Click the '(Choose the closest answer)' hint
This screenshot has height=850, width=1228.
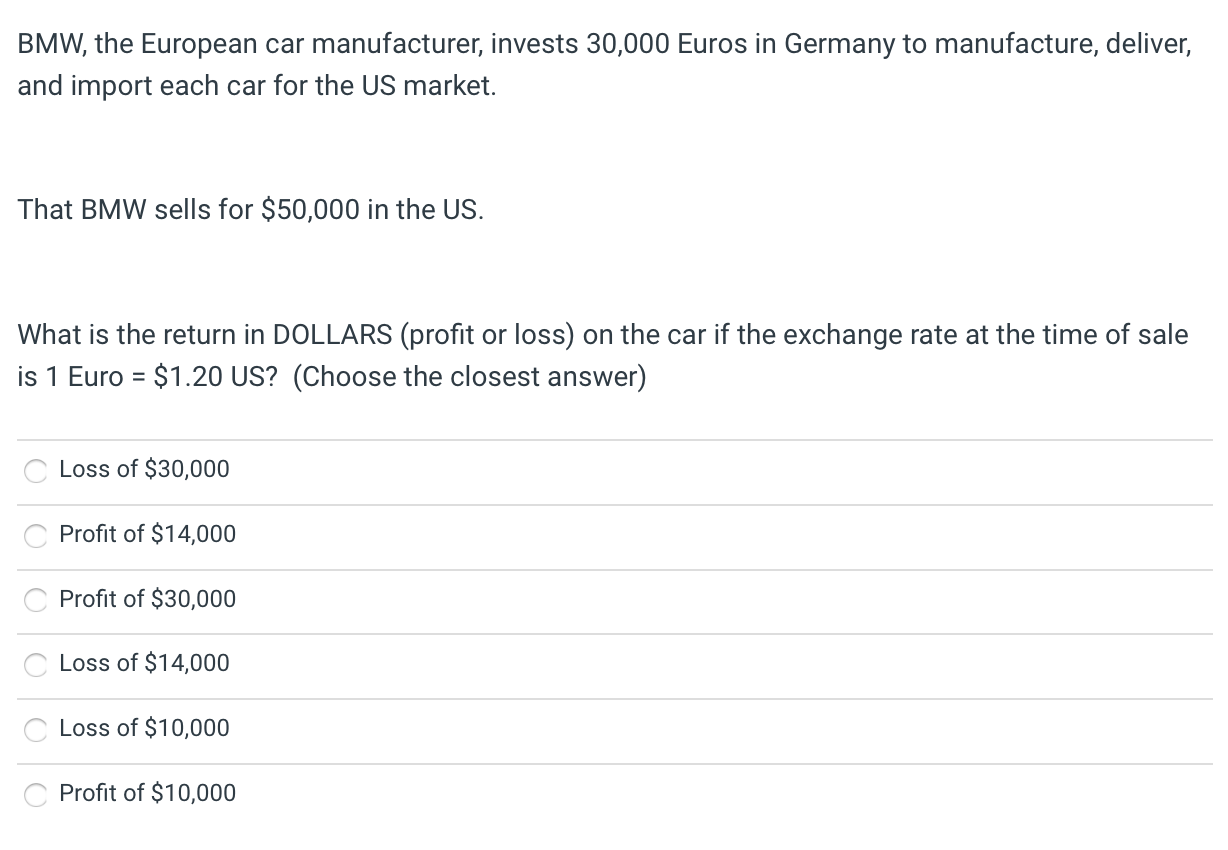coord(470,377)
